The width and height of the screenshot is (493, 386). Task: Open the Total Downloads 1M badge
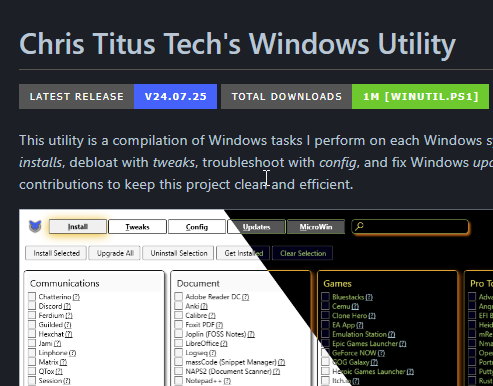pyautogui.click(x=355, y=97)
